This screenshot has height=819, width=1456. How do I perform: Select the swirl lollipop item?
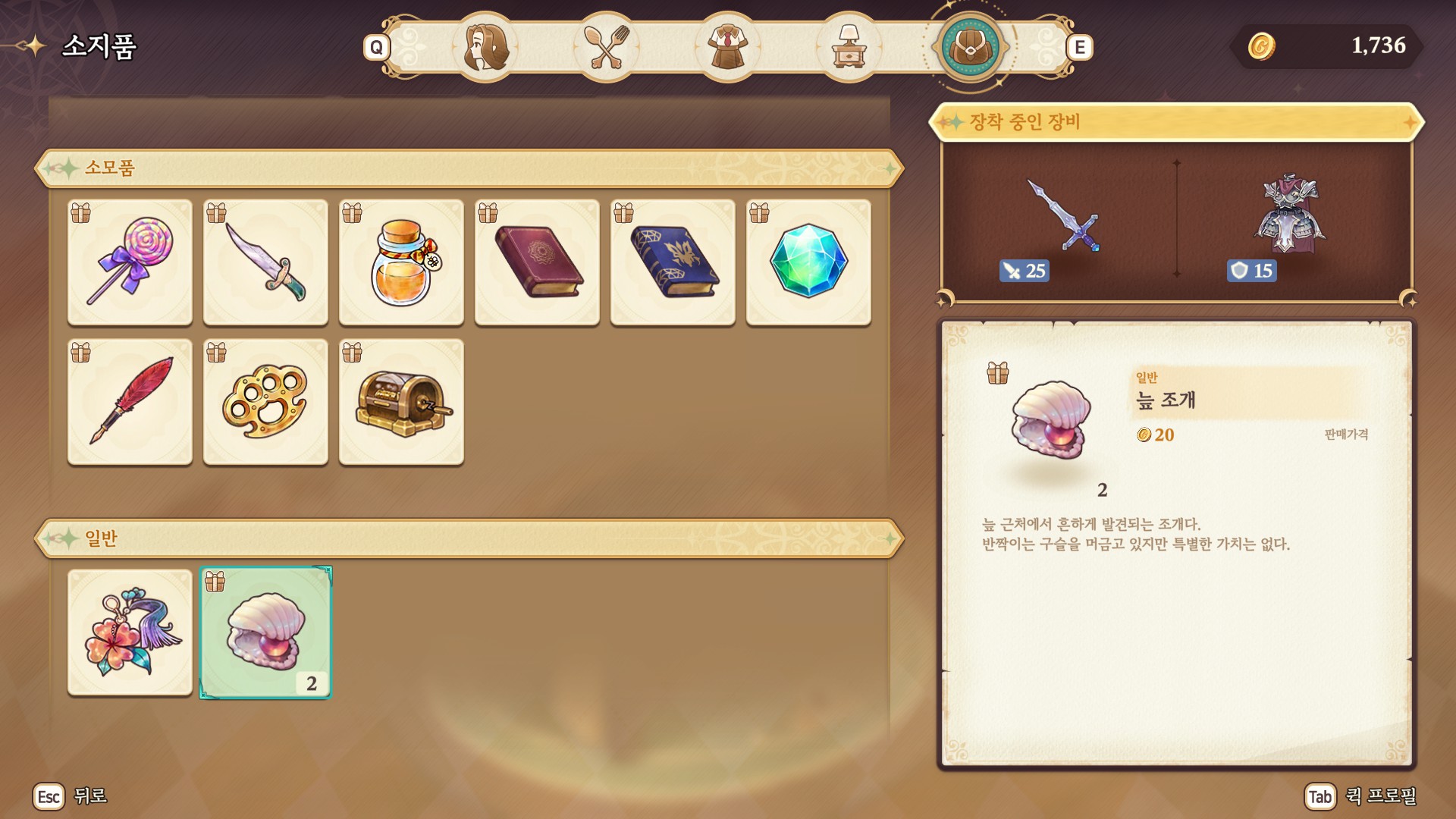[130, 262]
